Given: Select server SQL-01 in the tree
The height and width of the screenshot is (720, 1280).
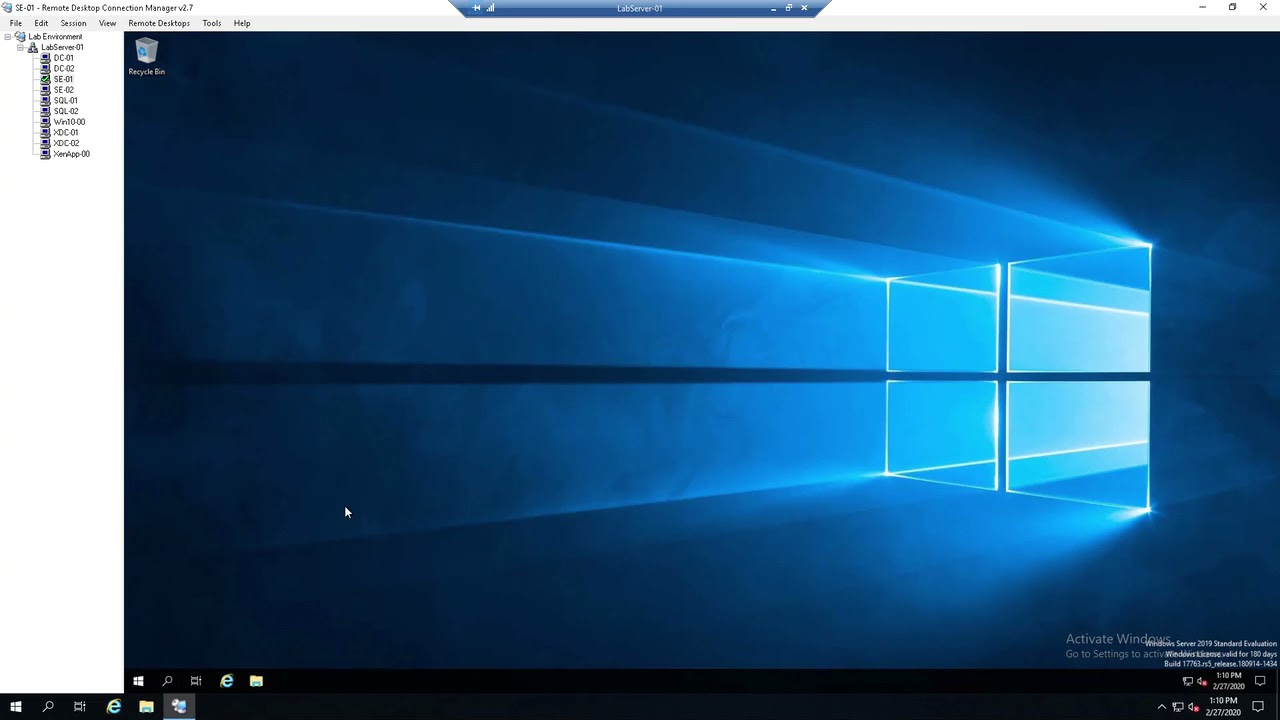Looking at the screenshot, I should pyautogui.click(x=65, y=101).
